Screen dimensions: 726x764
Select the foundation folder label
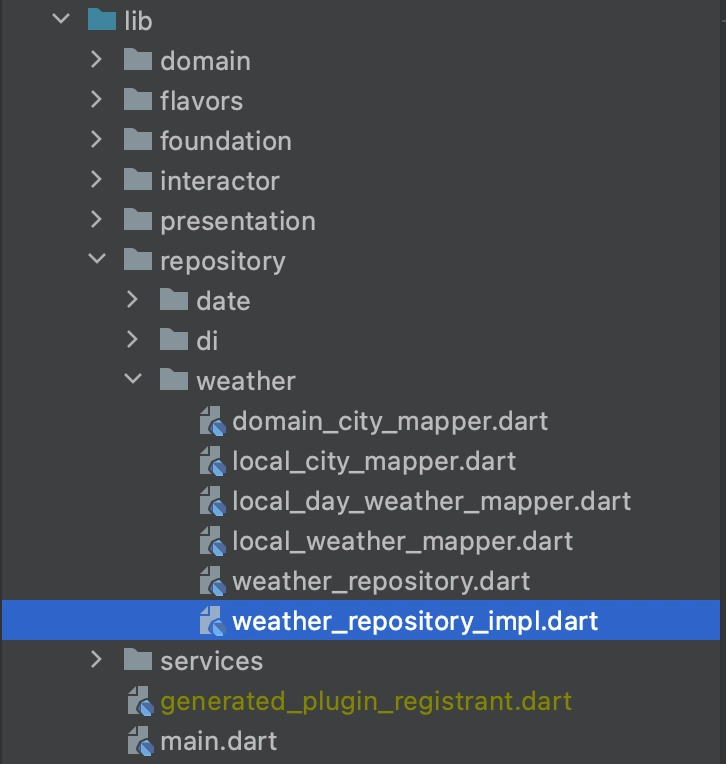tap(226, 141)
